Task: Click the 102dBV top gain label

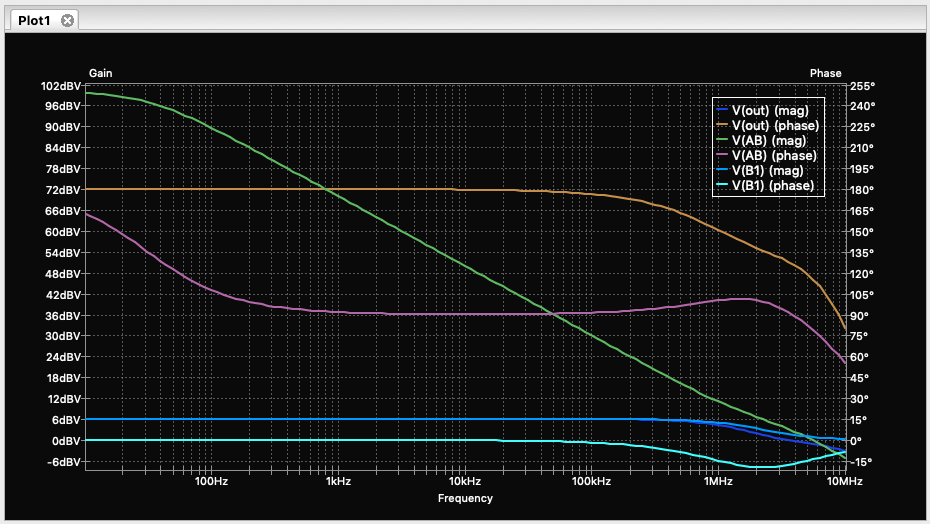Action: tap(60, 86)
